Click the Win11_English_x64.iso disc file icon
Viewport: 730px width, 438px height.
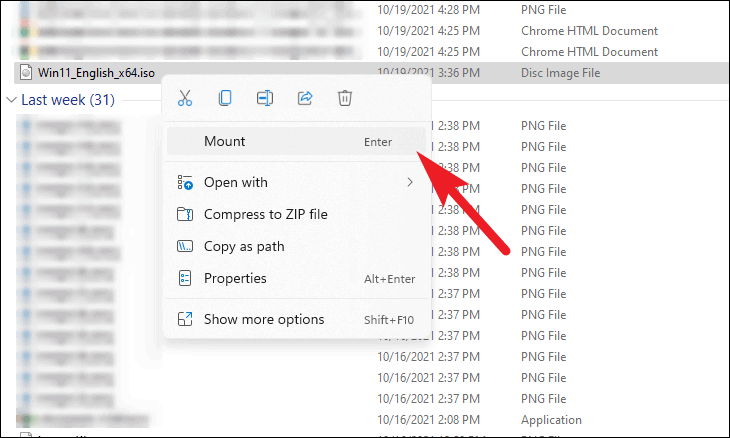tap(26, 73)
